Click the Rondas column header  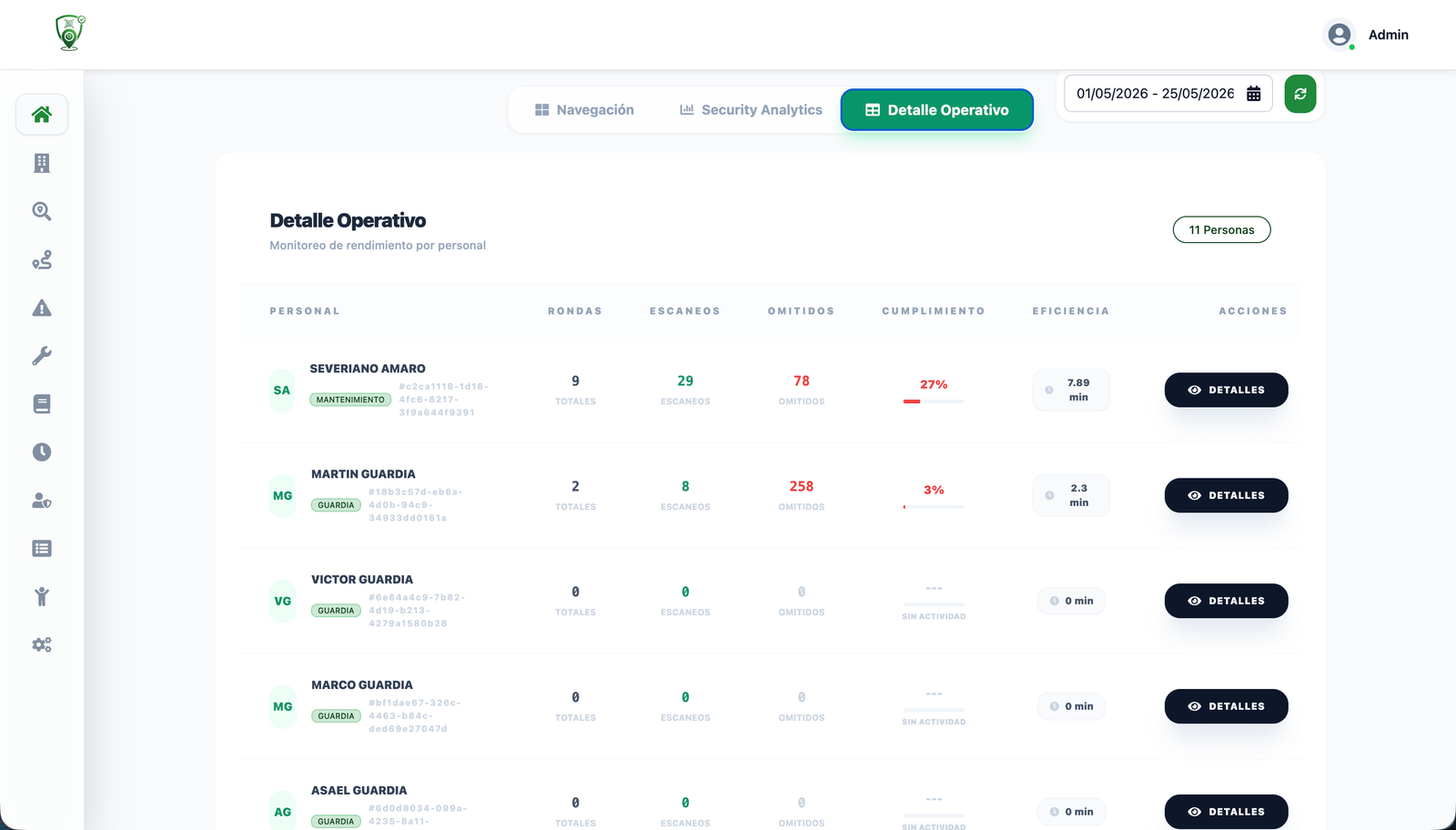point(575,311)
